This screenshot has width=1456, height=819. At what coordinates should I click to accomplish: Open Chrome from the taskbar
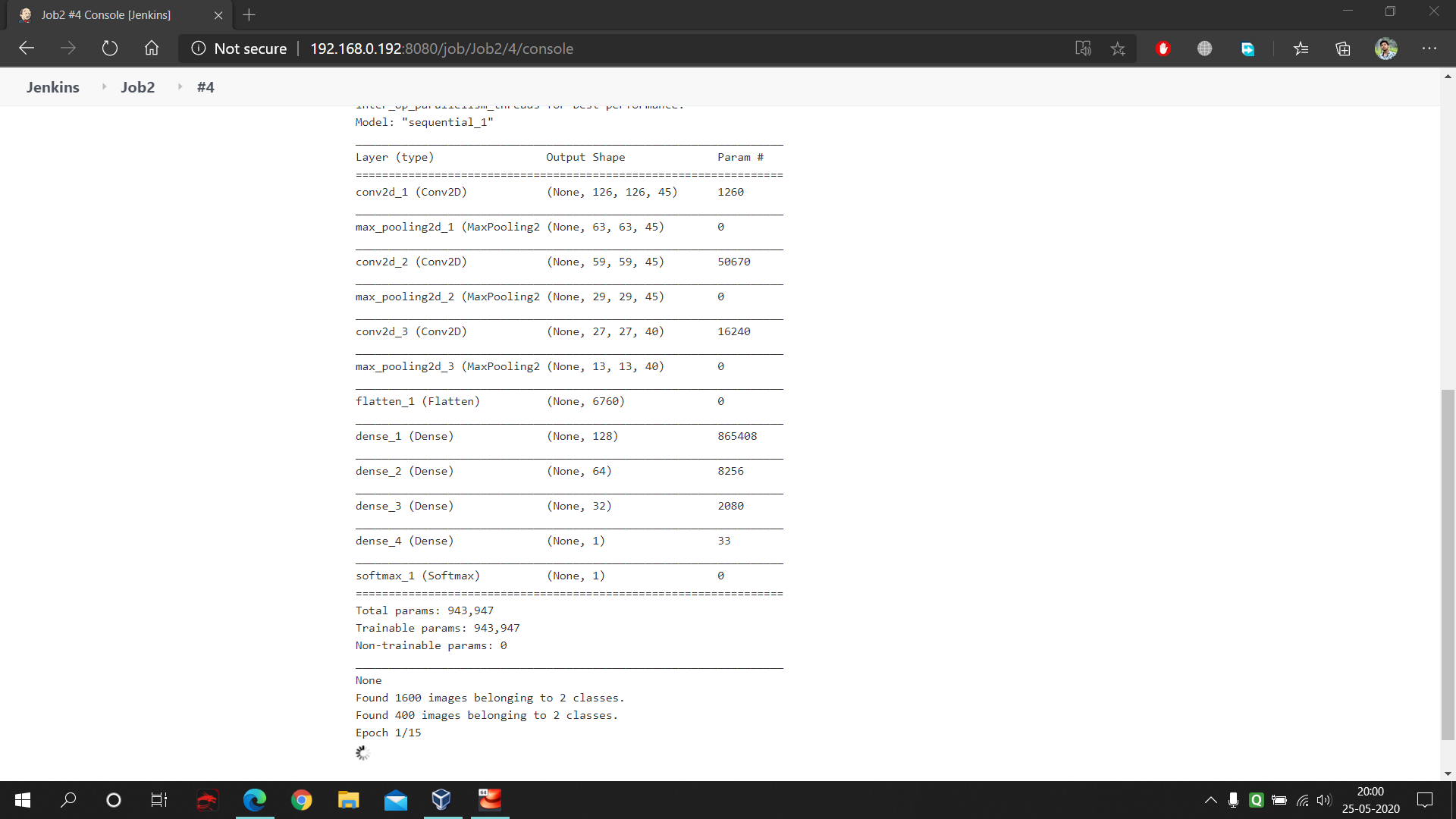tap(302, 800)
